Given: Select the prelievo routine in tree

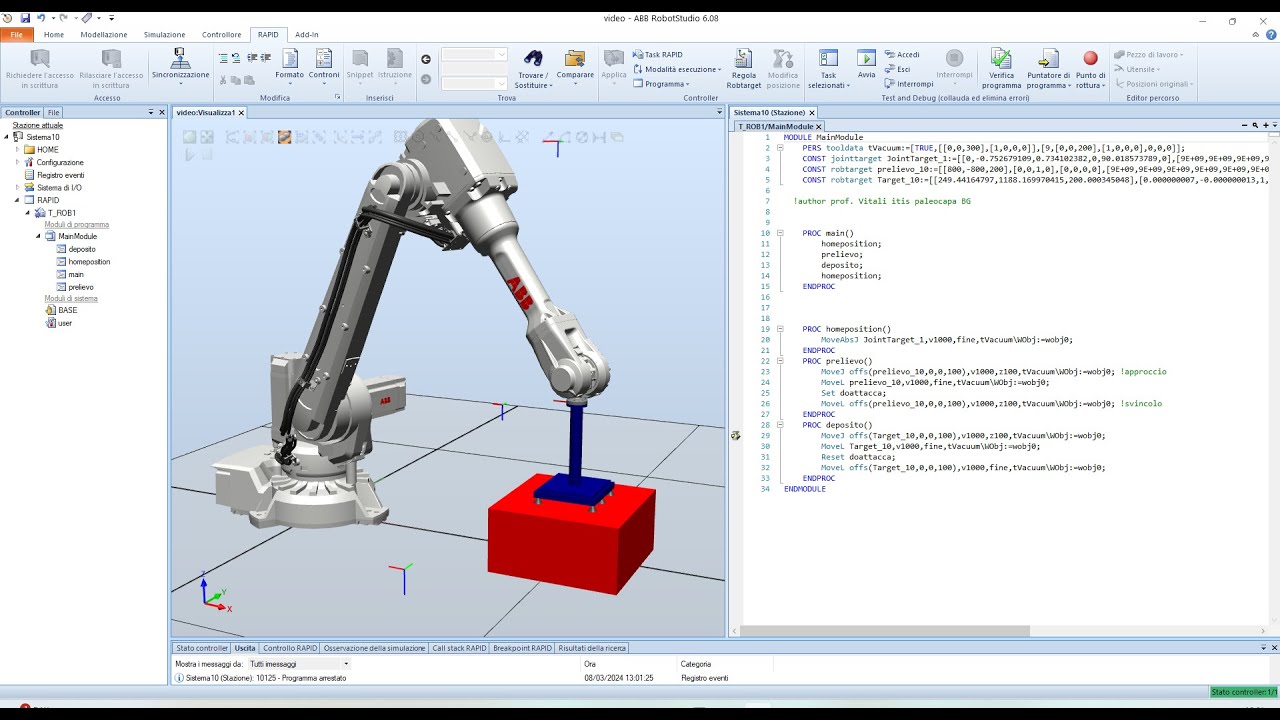Looking at the screenshot, I should pyautogui.click(x=81, y=287).
